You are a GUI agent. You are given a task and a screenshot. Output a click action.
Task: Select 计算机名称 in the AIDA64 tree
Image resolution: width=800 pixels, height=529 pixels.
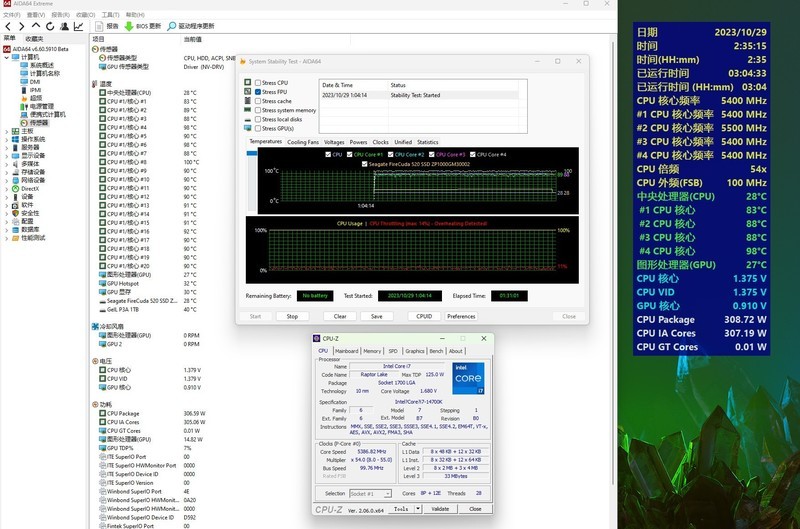45,73
